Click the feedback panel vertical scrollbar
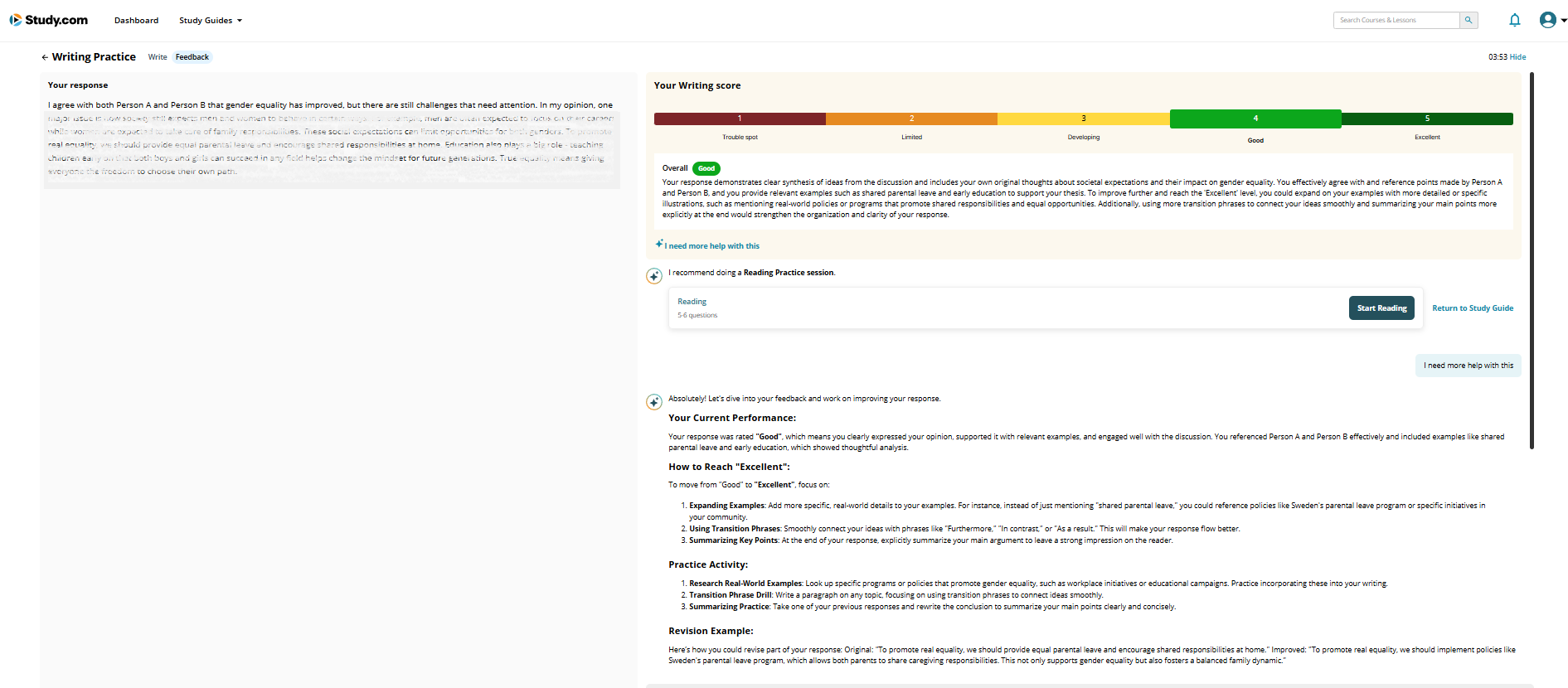 [x=1532, y=261]
